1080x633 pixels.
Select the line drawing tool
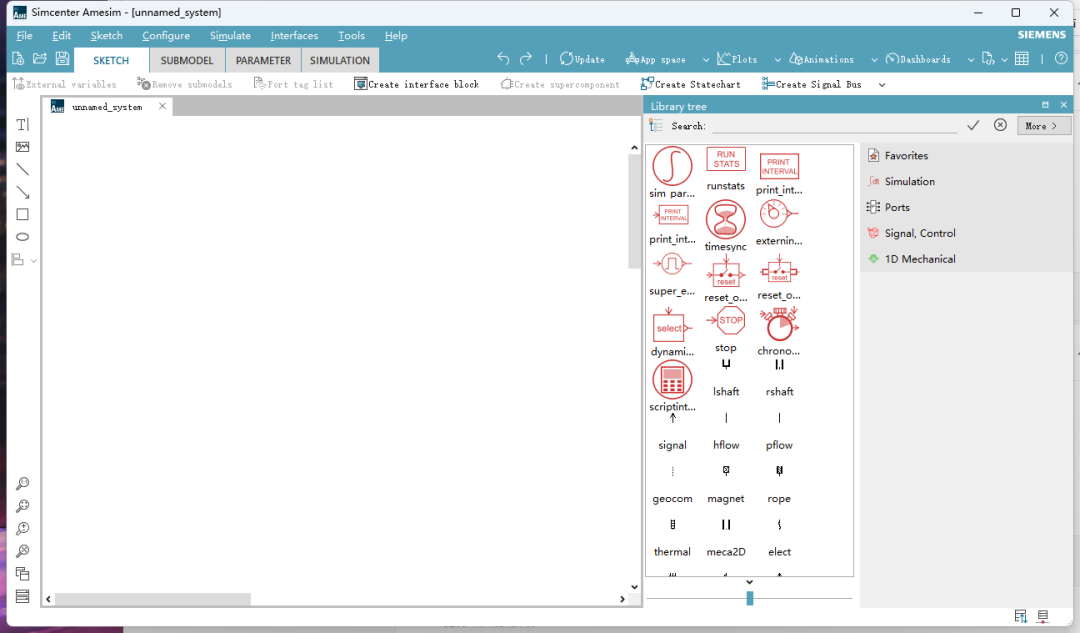click(x=23, y=169)
